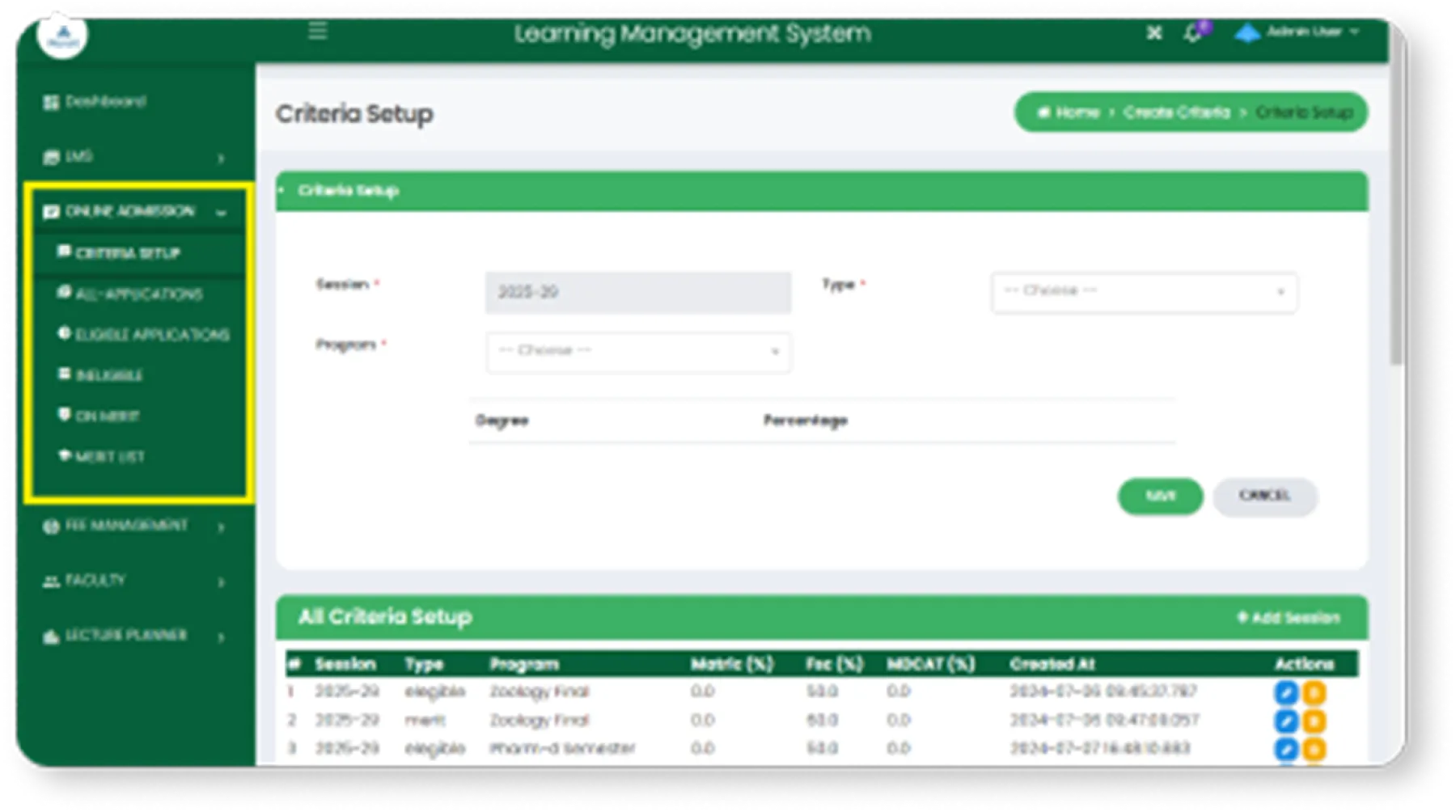The width and height of the screenshot is (1456, 812).
Task: Open the Ineligible applications section
Action: [109, 374]
